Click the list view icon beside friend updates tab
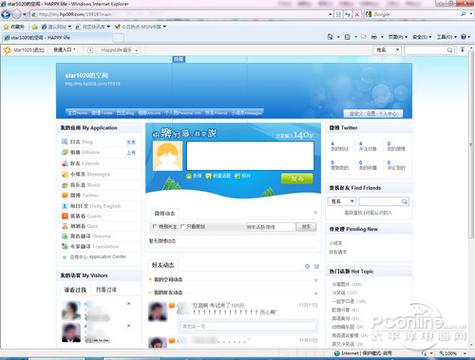This screenshot has width=475, height=360. click(x=316, y=266)
